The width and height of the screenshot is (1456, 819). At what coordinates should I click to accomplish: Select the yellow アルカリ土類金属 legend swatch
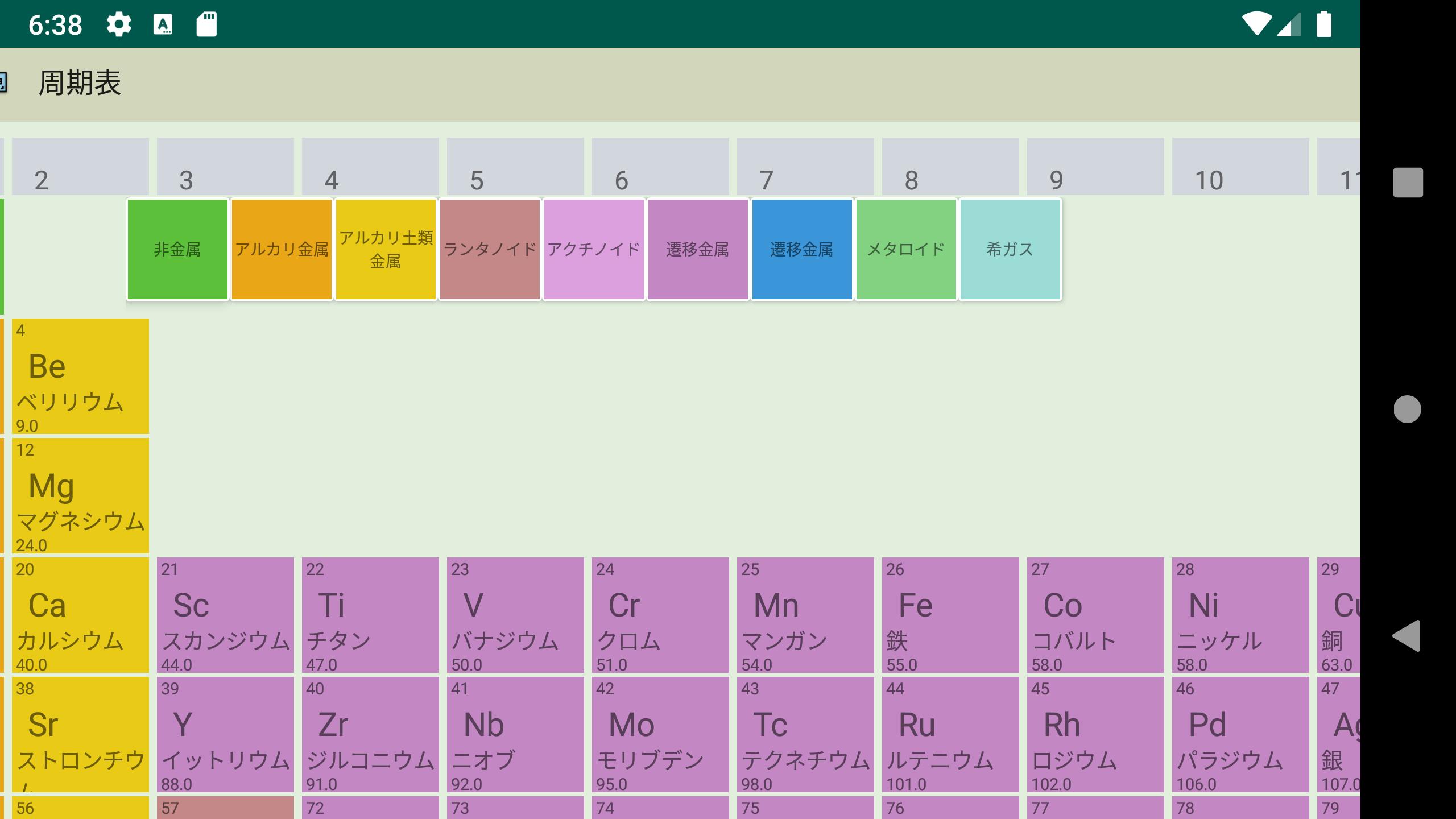[x=386, y=249]
